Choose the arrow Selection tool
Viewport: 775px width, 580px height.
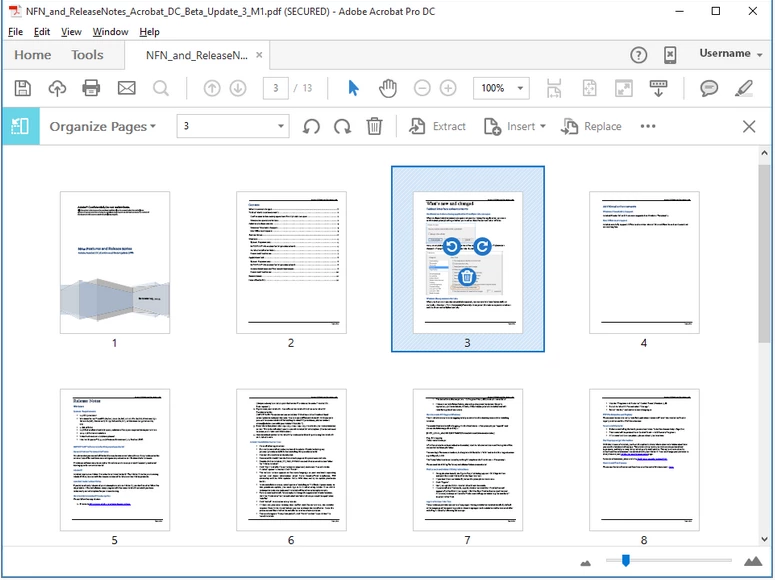(x=353, y=88)
